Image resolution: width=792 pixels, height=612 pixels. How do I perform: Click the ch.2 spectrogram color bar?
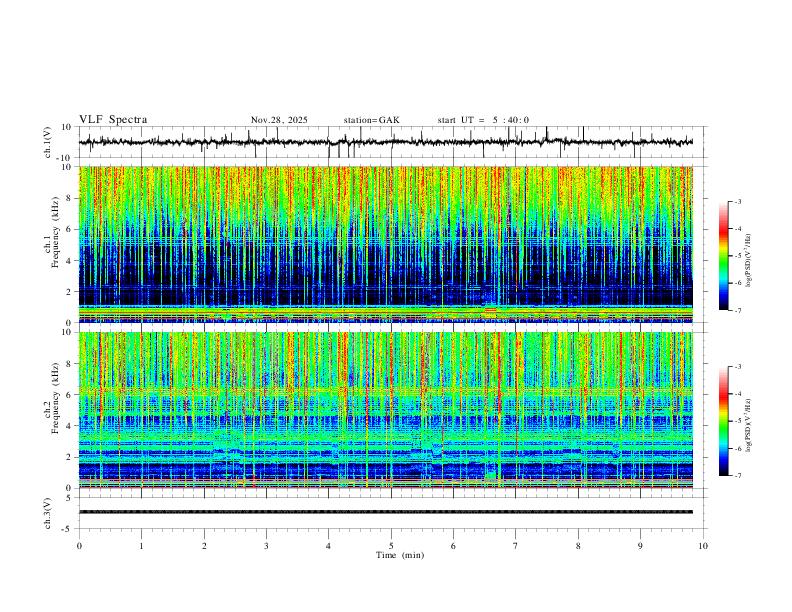pos(724,421)
